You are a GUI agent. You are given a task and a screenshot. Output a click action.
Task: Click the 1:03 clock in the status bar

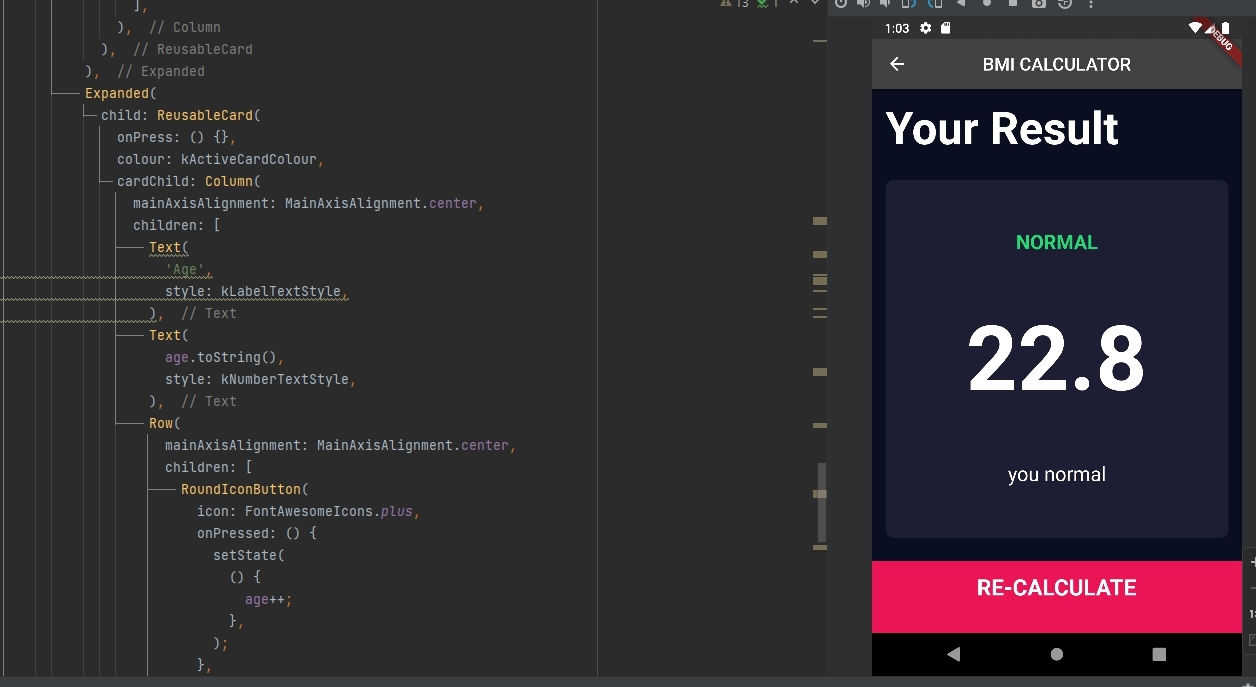coord(897,28)
